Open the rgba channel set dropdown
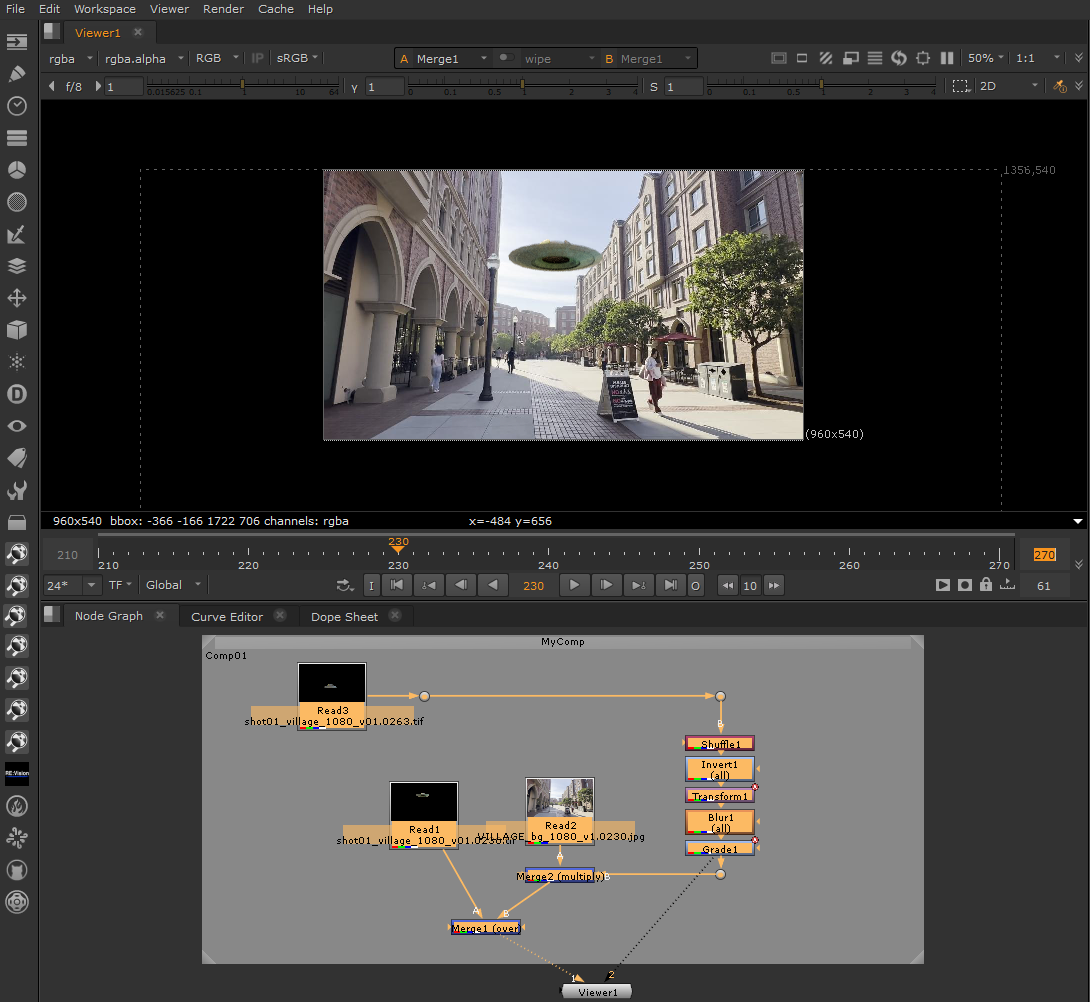Viewport: 1090px width, 1002px height. coord(70,58)
